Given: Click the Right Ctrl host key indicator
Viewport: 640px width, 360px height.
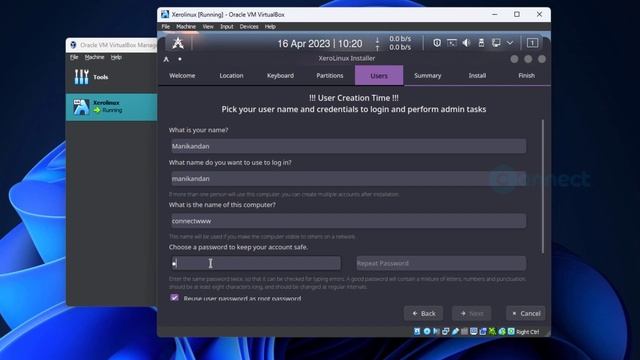Looking at the screenshot, I should click(527, 332).
